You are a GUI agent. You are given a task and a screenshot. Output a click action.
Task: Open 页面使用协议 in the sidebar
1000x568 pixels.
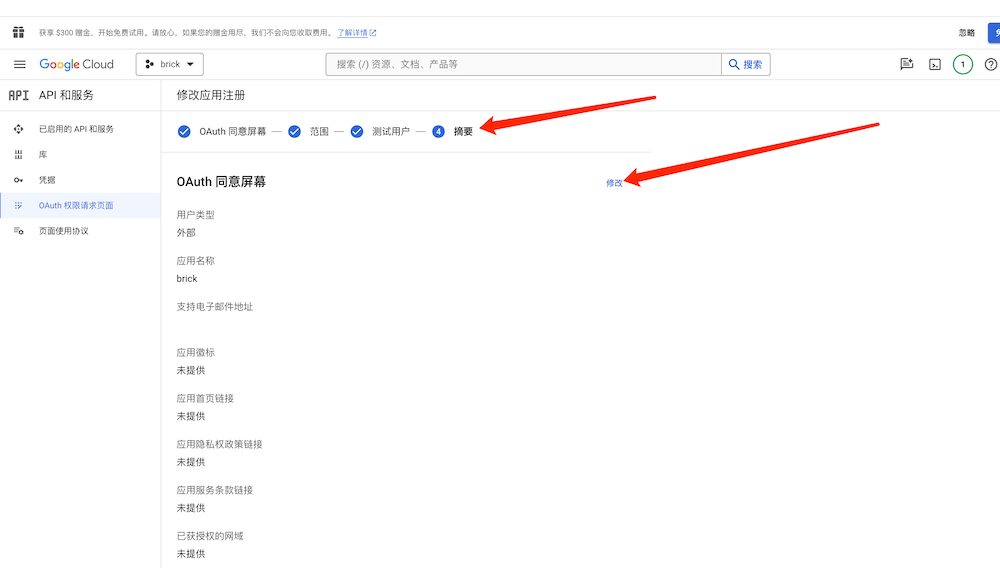click(x=64, y=231)
